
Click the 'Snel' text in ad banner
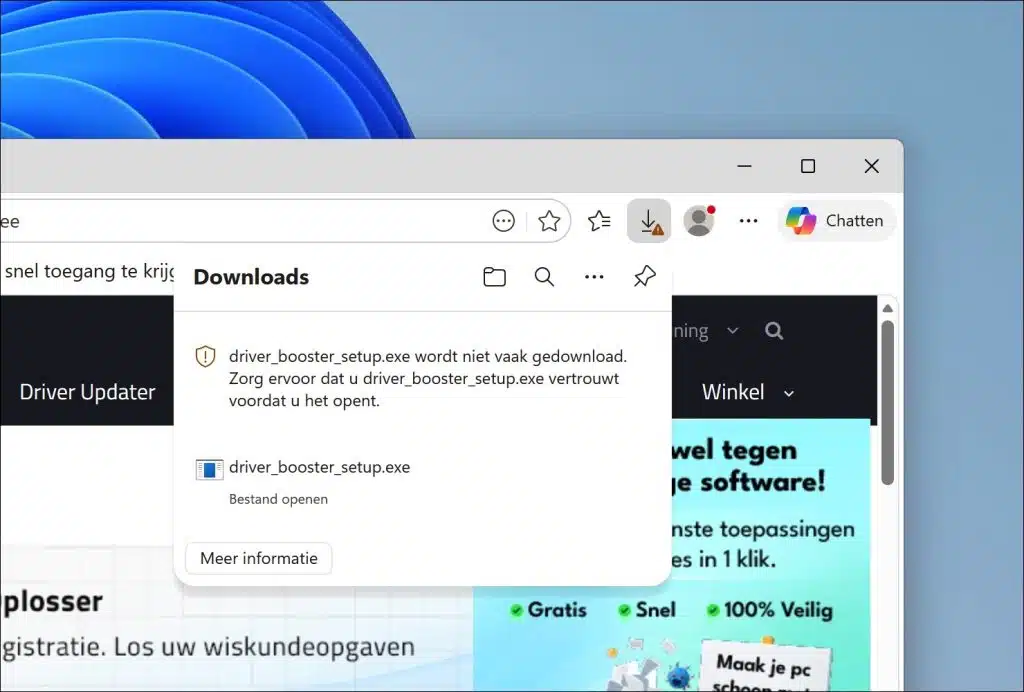[x=656, y=610]
